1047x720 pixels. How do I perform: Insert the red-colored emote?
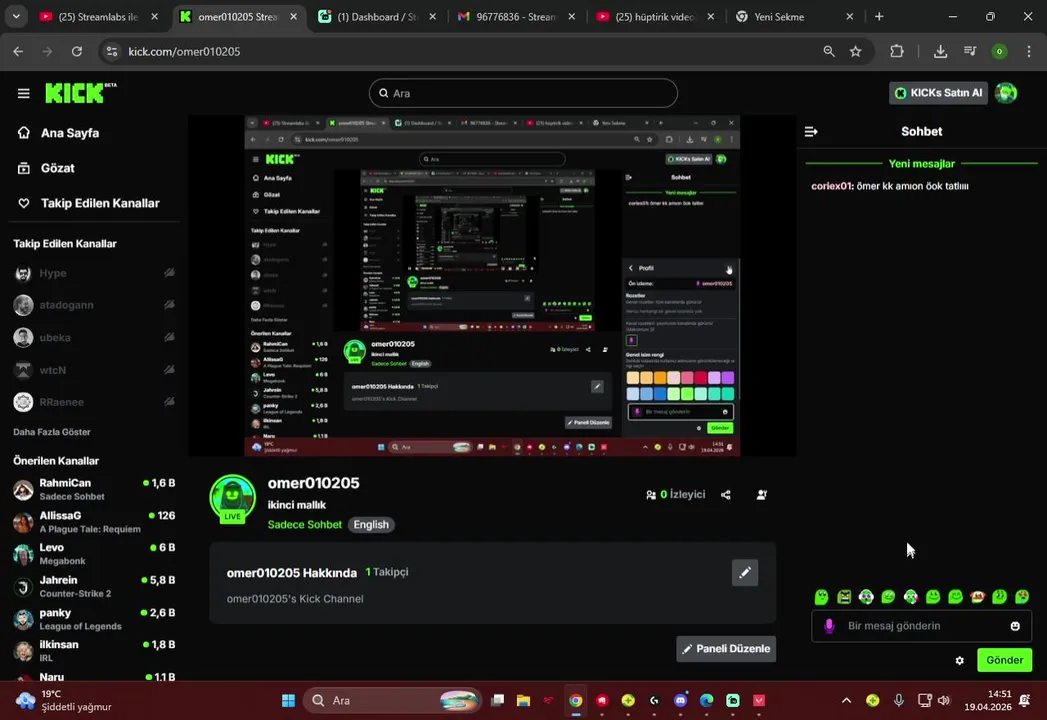click(978, 596)
